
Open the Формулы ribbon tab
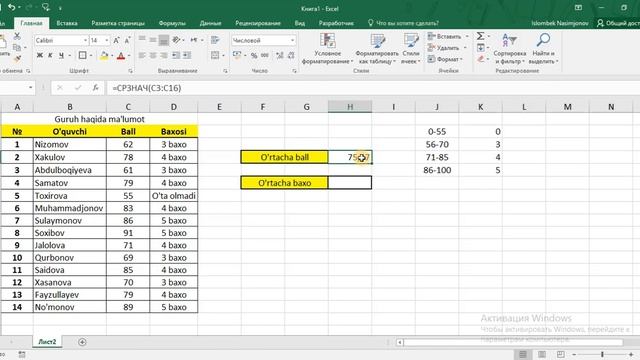click(172, 23)
